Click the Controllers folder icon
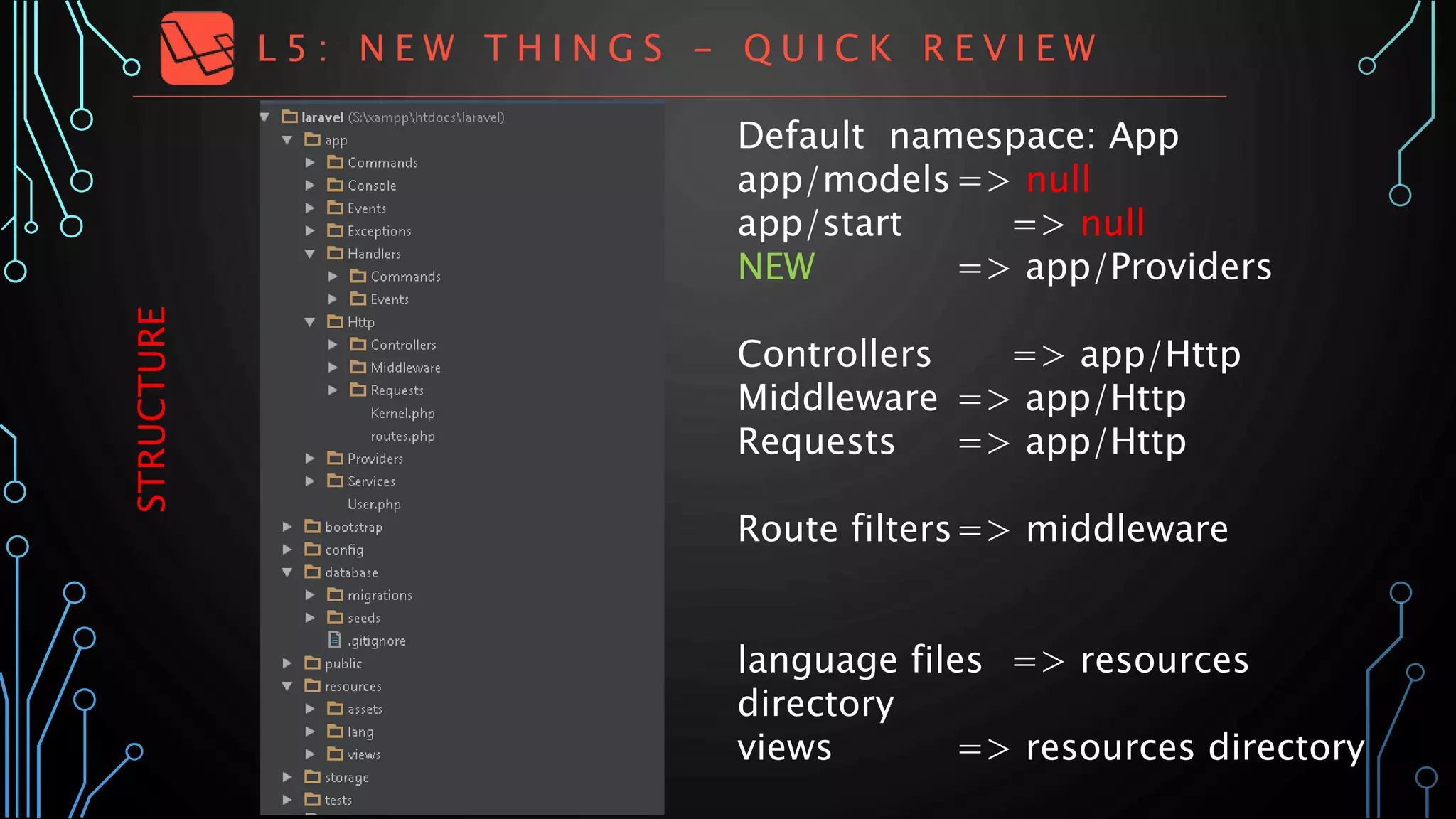Image resolution: width=1456 pixels, height=819 pixels. point(358,344)
